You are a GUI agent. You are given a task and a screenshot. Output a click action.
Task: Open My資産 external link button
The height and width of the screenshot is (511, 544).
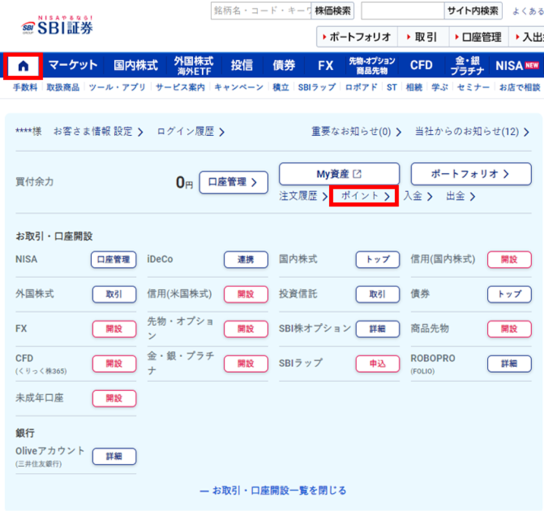pyautogui.click(x=339, y=174)
